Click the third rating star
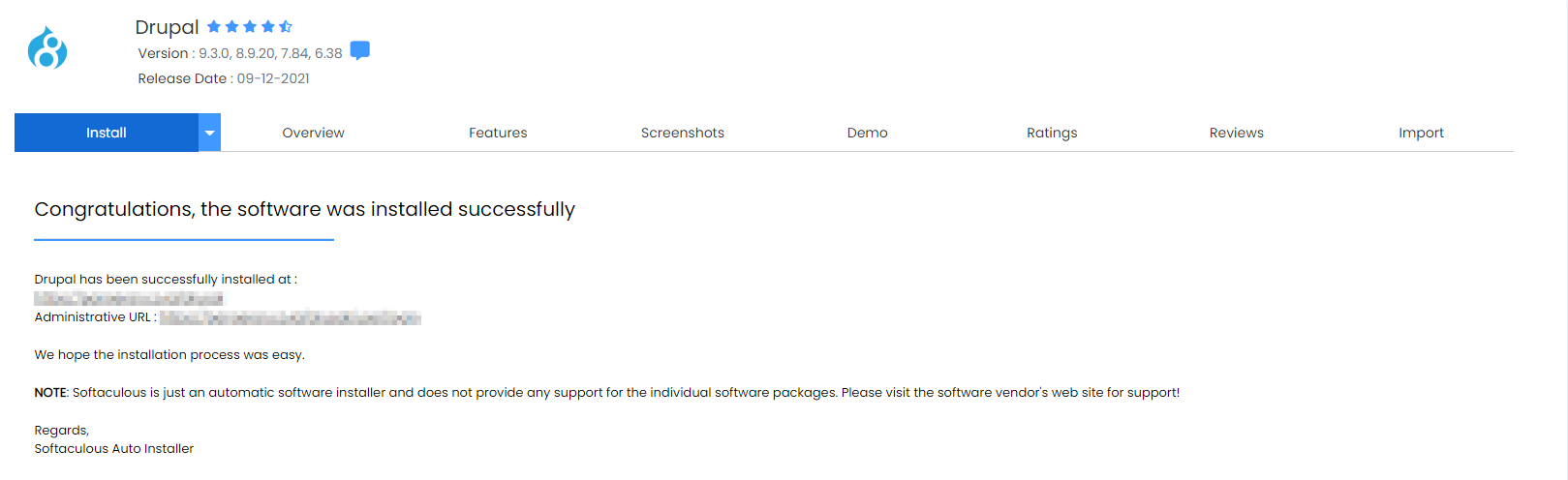1568x480 pixels. (250, 27)
